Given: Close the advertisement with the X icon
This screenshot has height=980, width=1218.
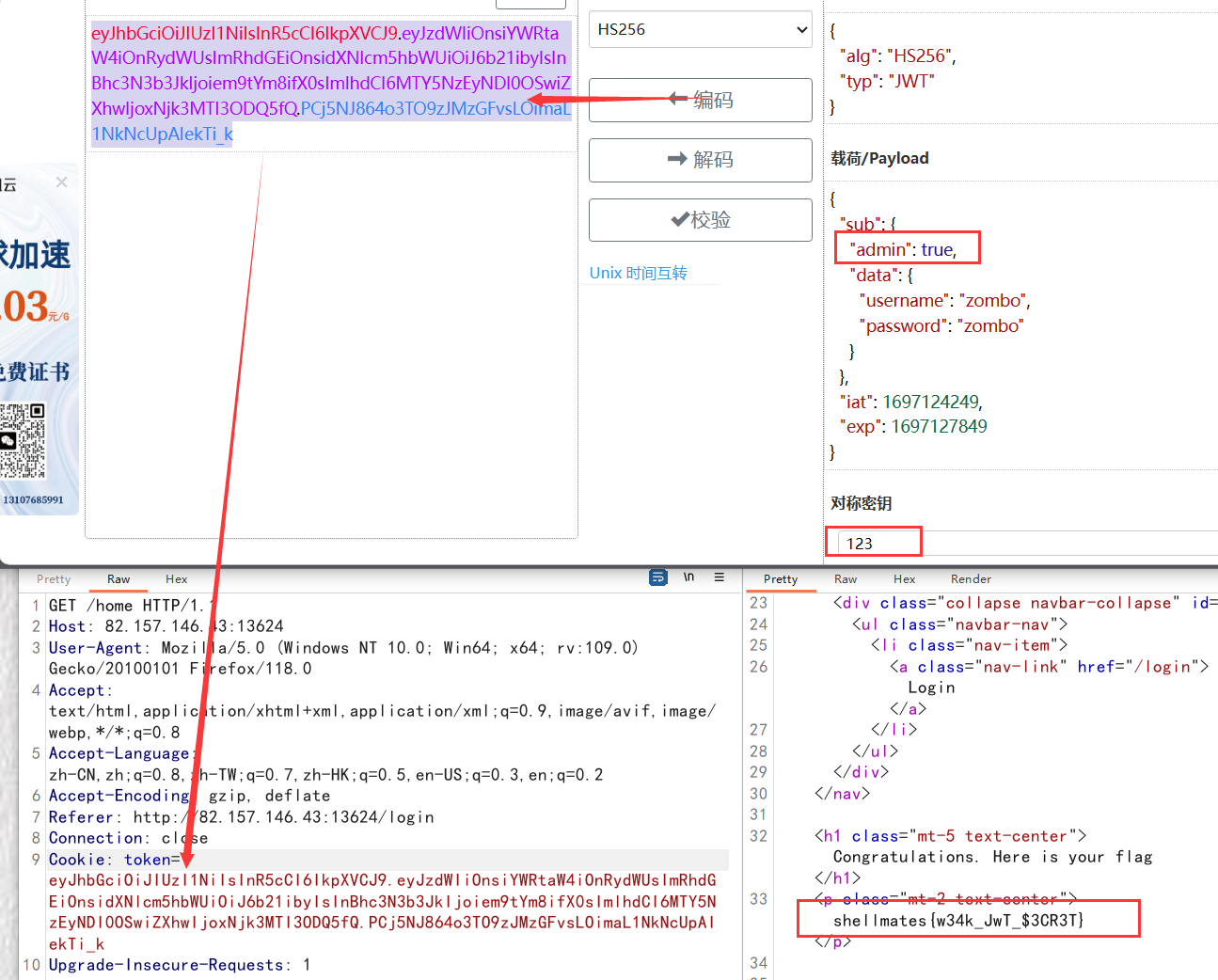Looking at the screenshot, I should pos(62,182).
